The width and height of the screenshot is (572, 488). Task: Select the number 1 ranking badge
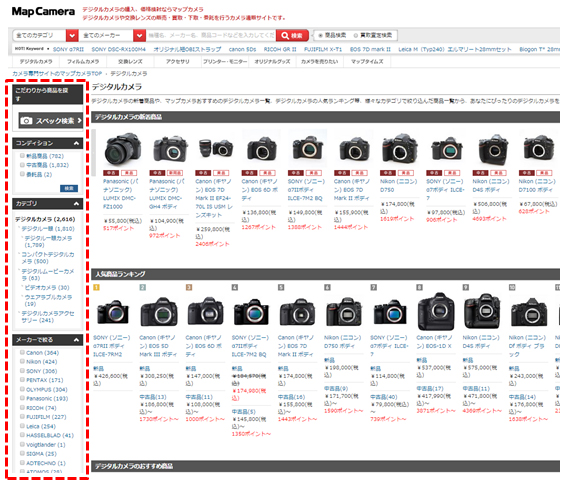[96, 287]
